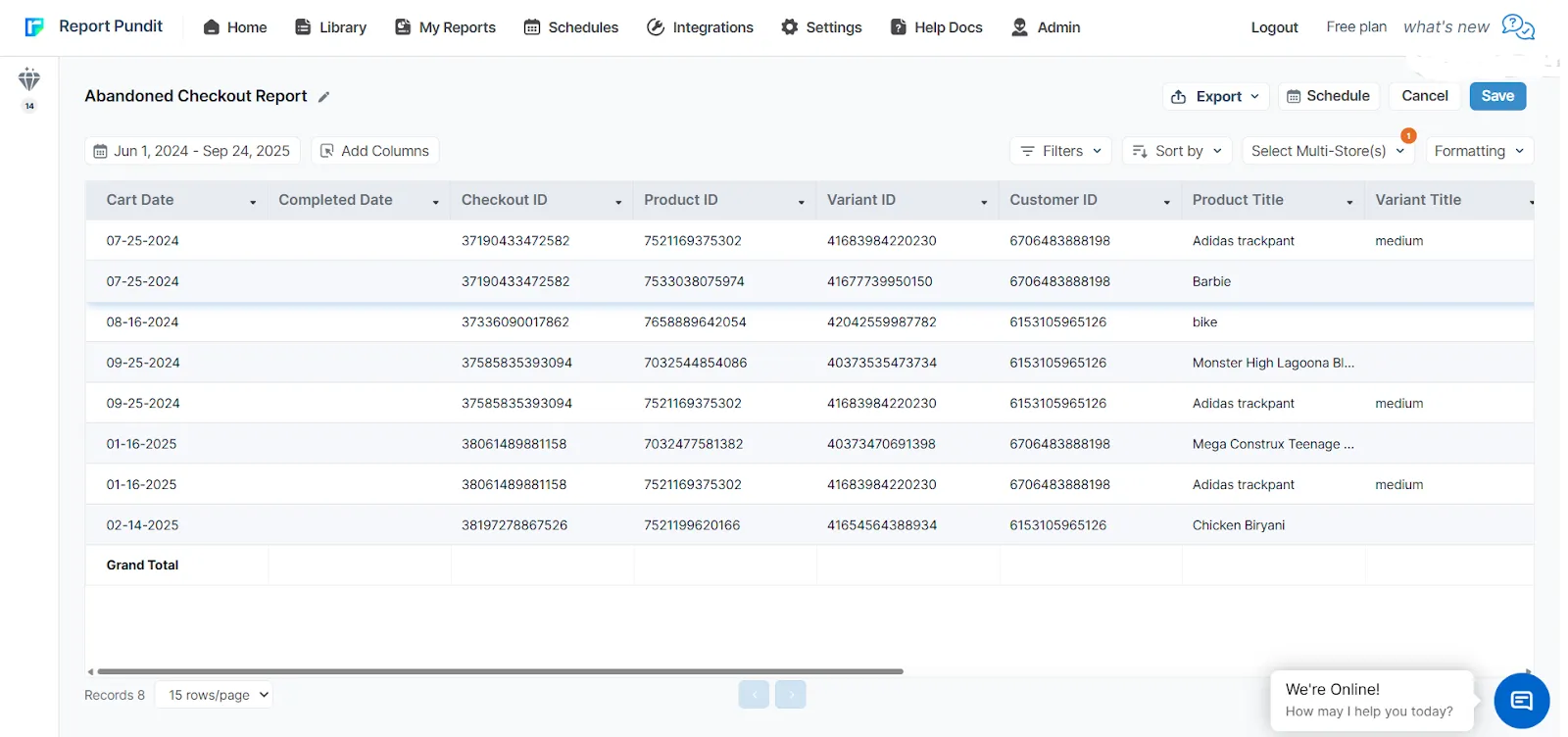
Task: Click the Logout link
Action: pyautogui.click(x=1274, y=27)
